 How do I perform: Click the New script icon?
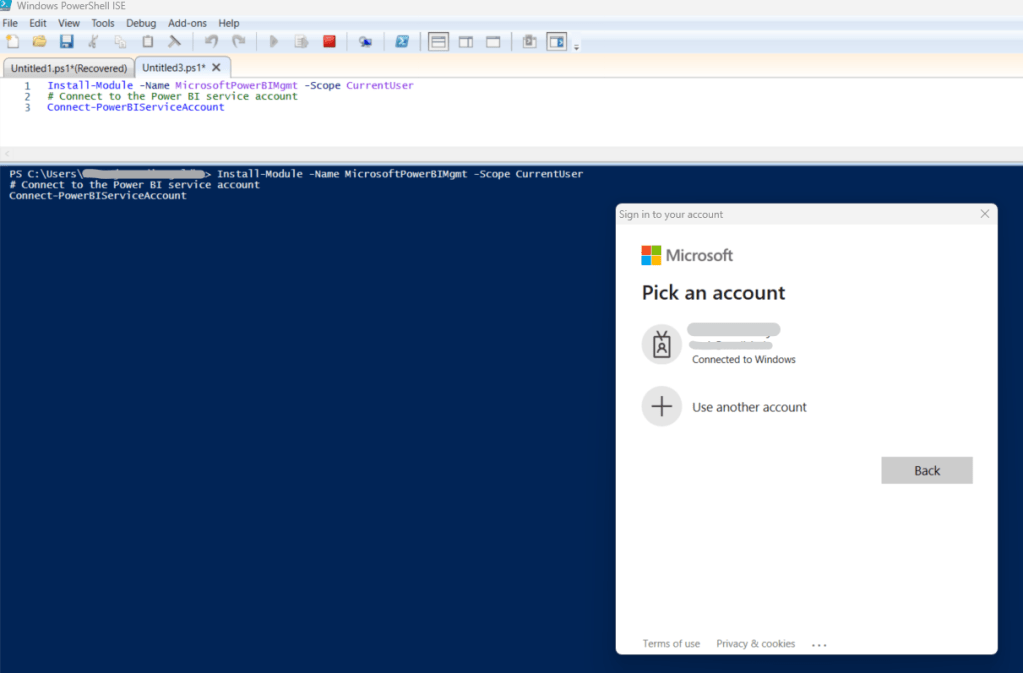[x=13, y=41]
